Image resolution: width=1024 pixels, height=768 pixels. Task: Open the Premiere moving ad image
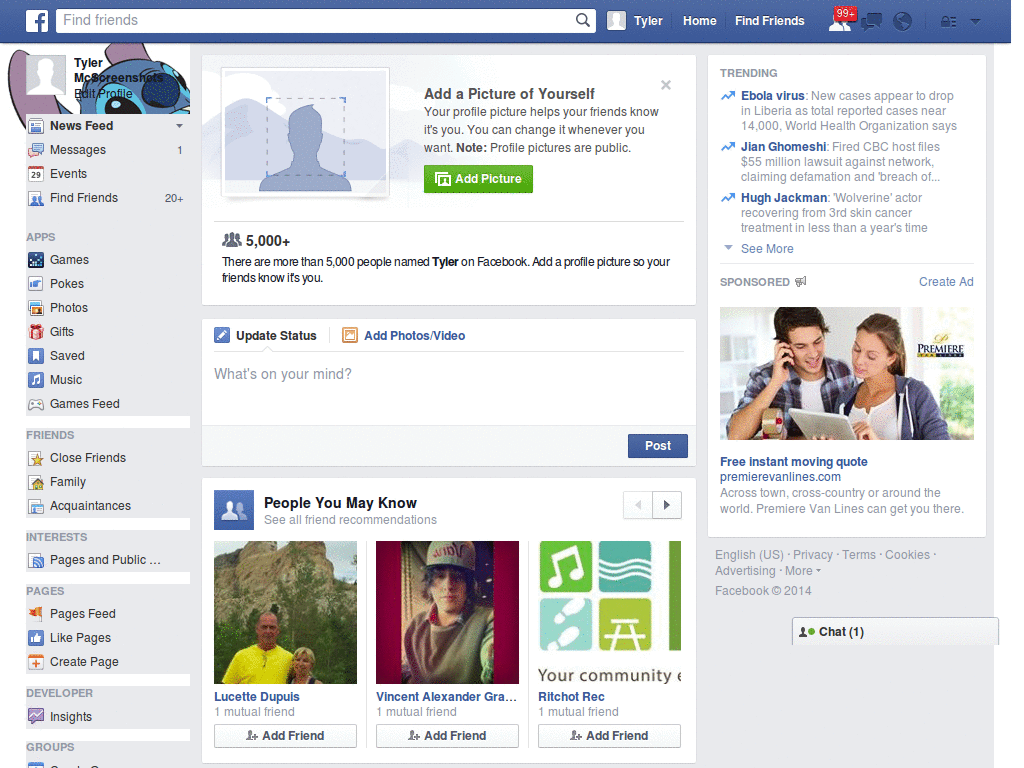tap(846, 374)
